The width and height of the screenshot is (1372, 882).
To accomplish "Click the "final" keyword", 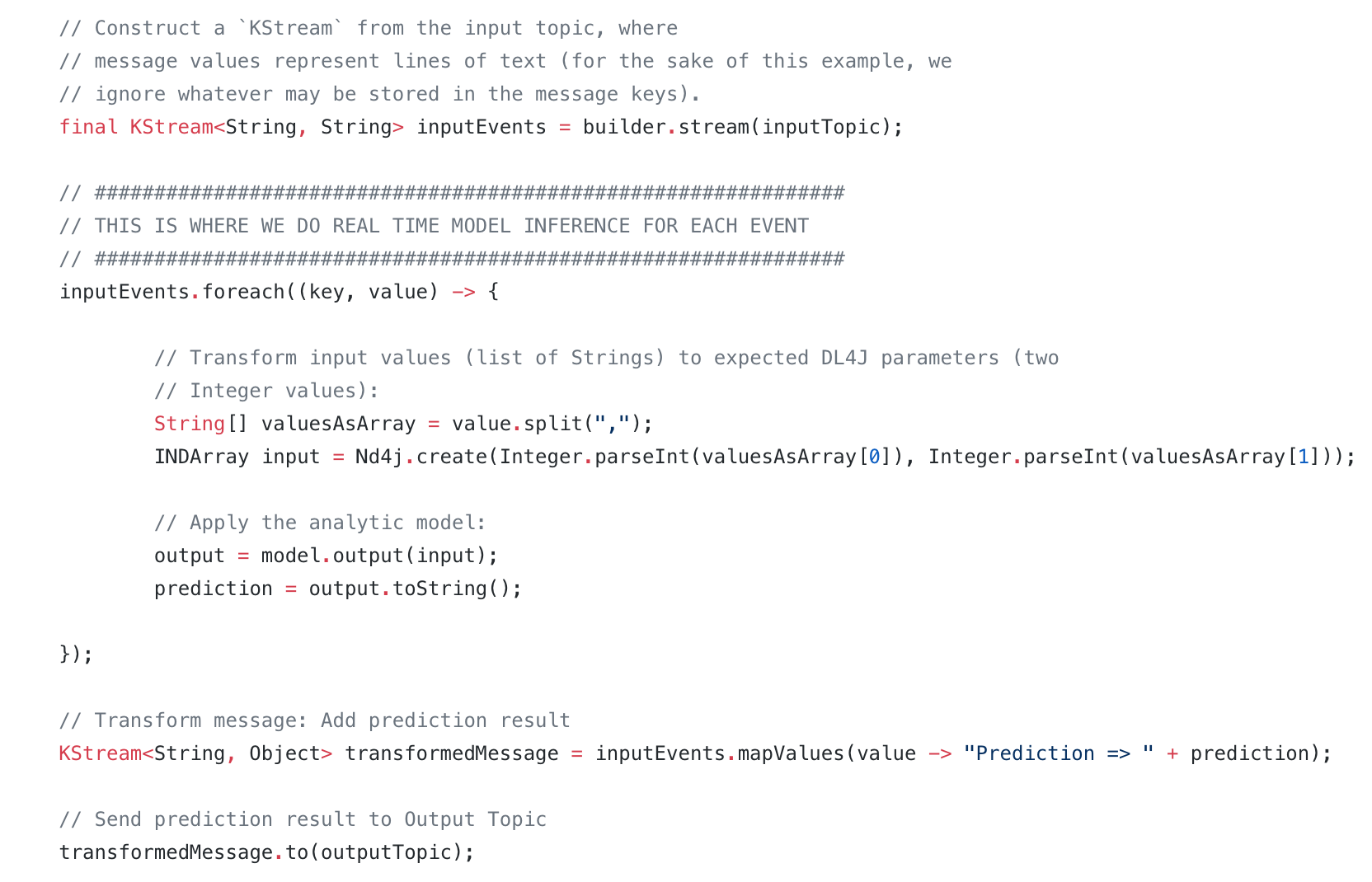I will pyautogui.click(x=88, y=127).
